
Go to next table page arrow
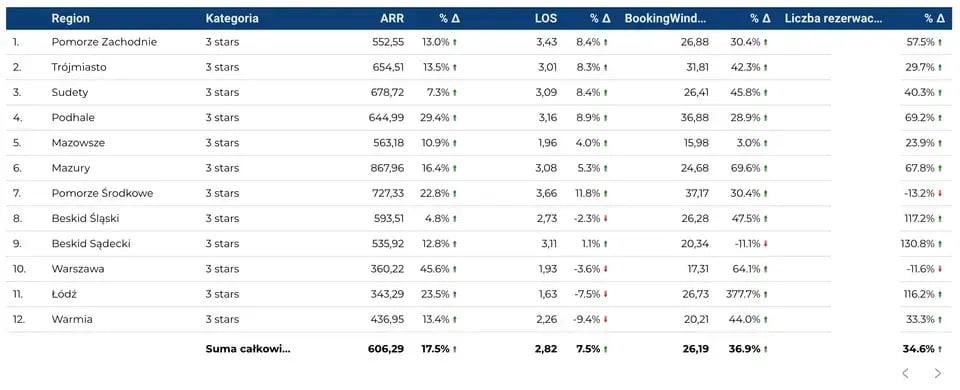coord(937,373)
